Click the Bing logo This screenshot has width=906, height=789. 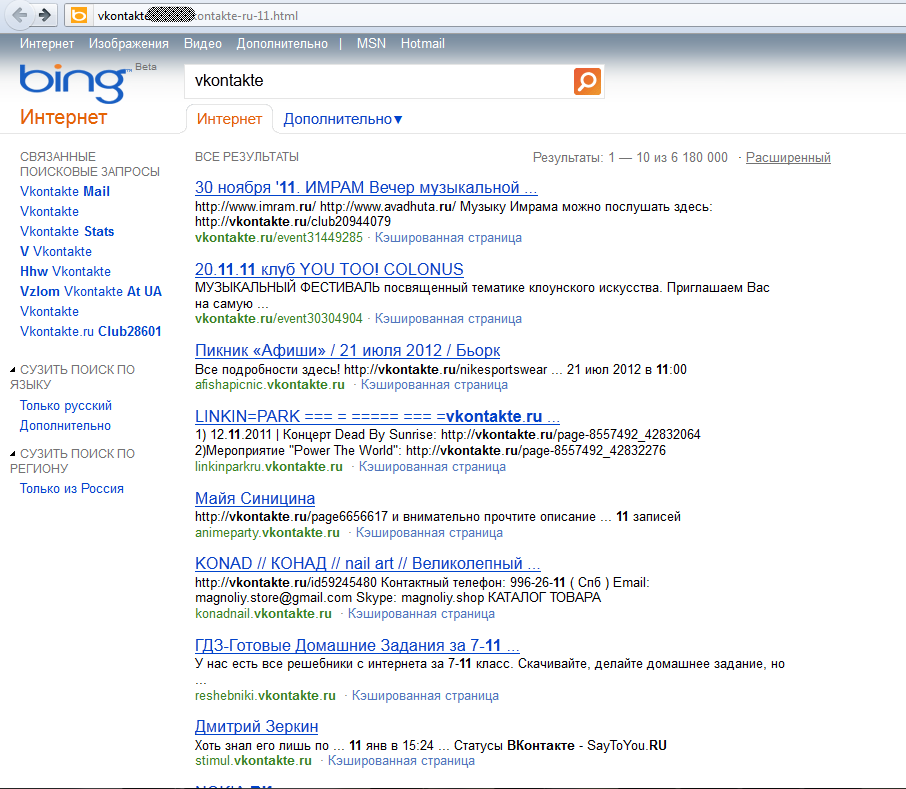pos(72,83)
